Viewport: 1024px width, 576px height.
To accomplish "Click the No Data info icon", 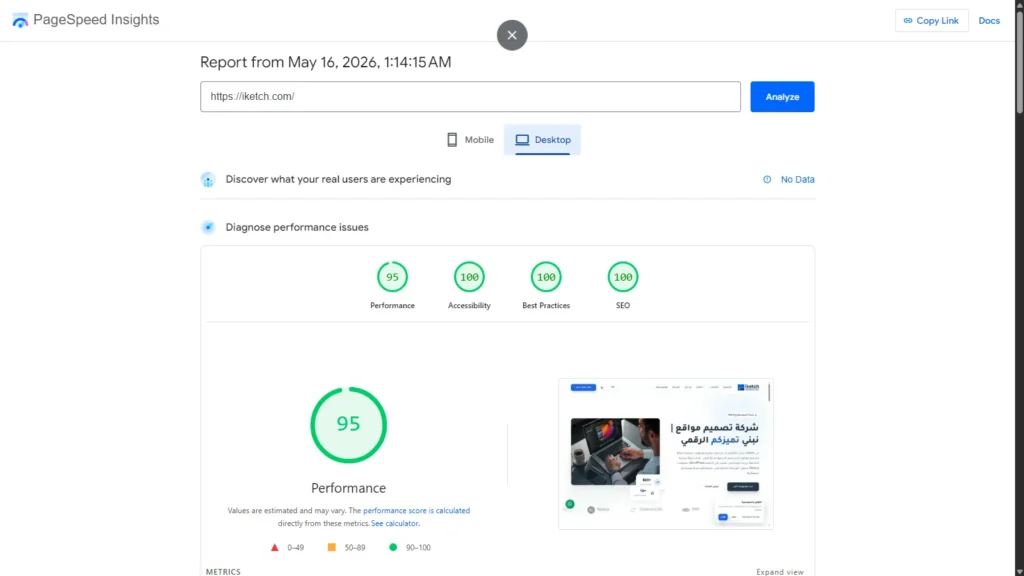I will [767, 180].
